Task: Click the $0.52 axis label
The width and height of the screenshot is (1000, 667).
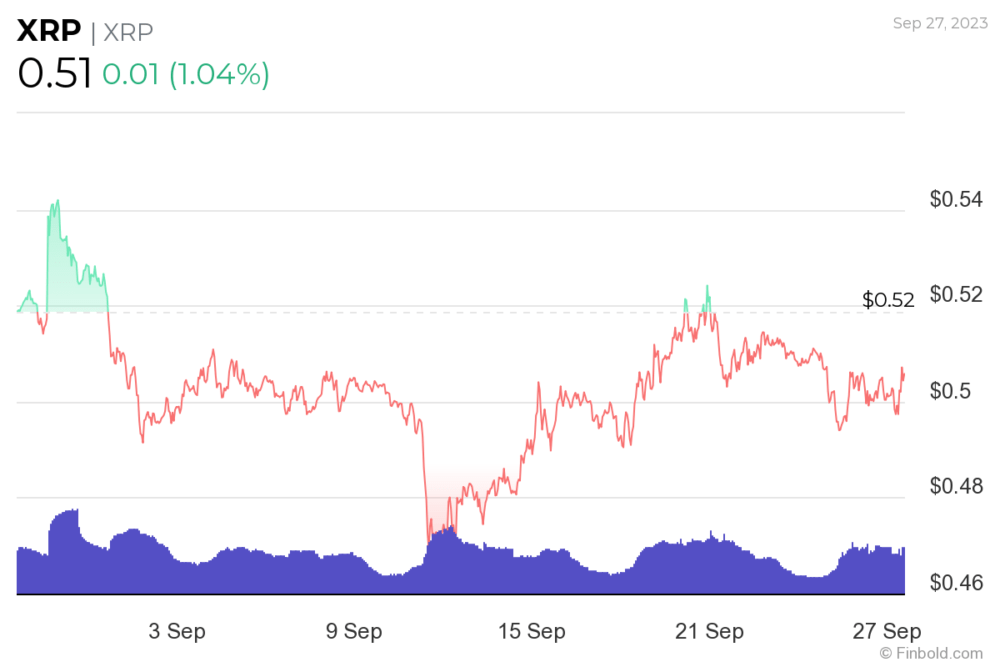Action: pos(956,294)
